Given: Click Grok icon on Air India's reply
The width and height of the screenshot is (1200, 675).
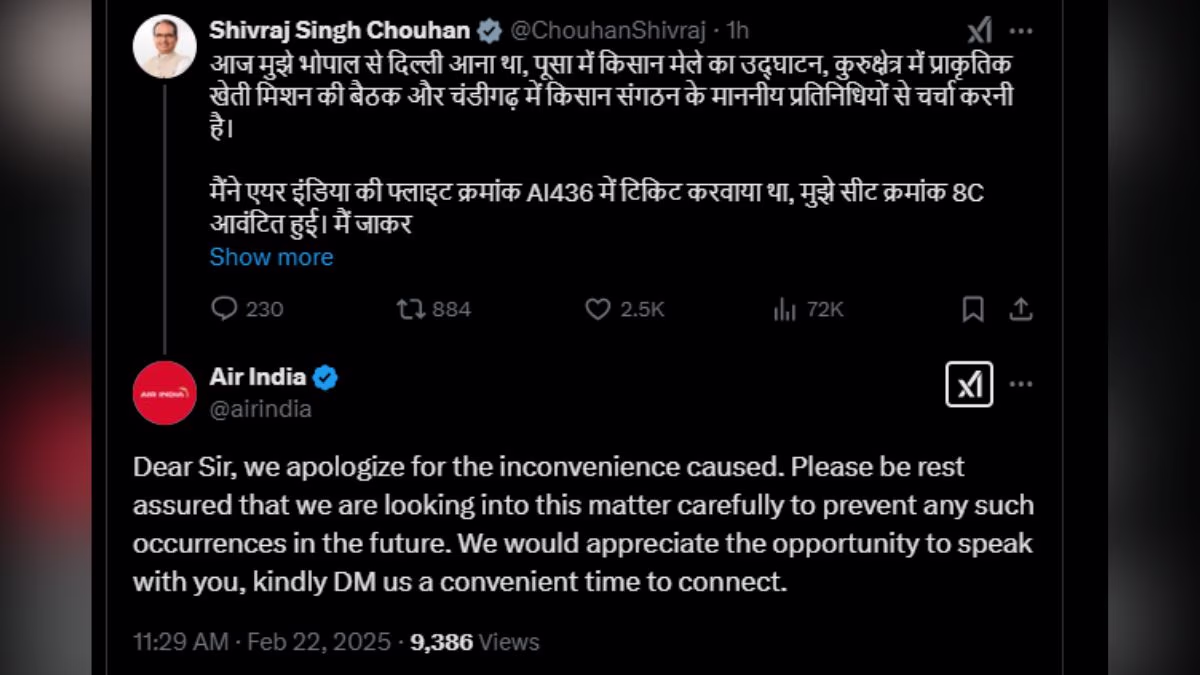Looking at the screenshot, I should [x=969, y=384].
